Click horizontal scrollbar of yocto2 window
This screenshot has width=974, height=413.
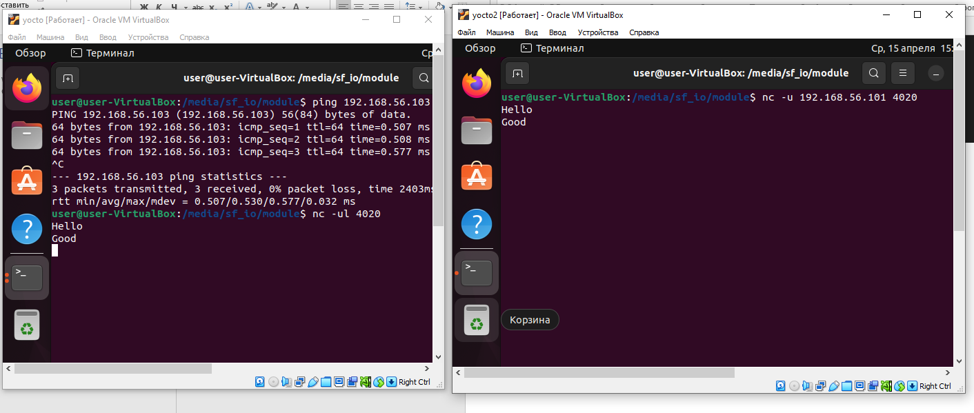coord(599,373)
